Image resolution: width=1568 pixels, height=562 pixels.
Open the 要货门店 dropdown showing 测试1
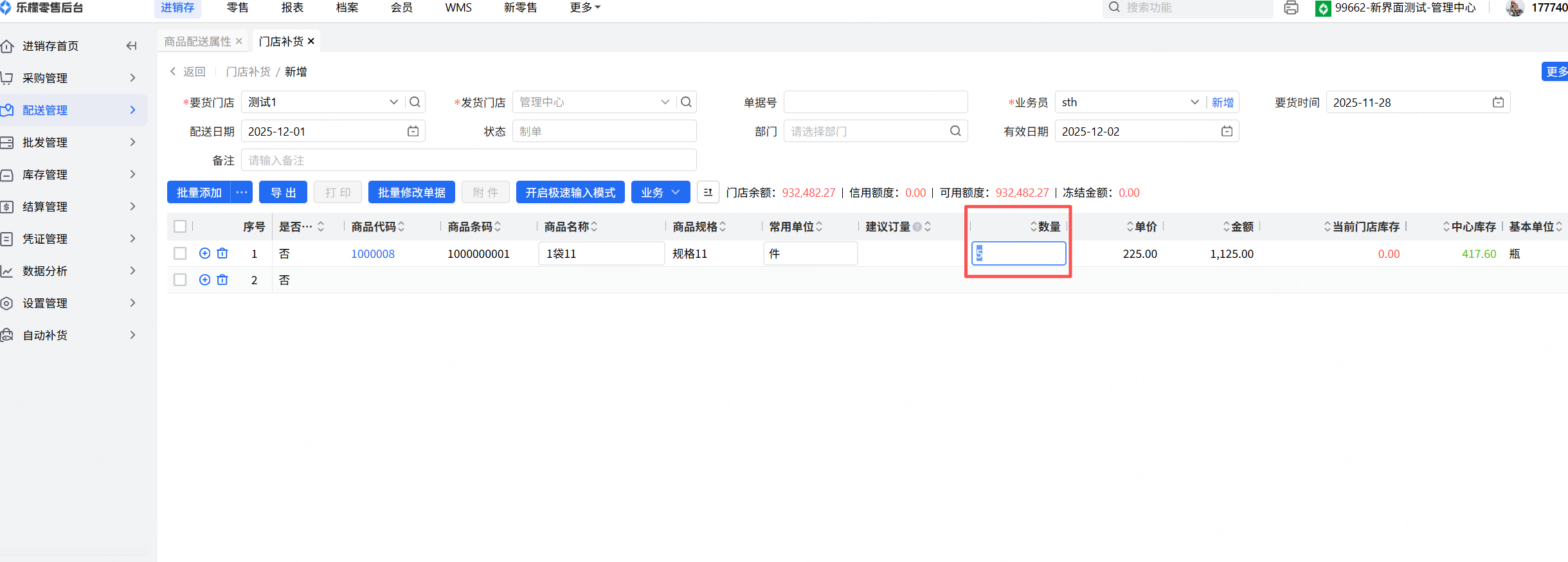point(323,102)
